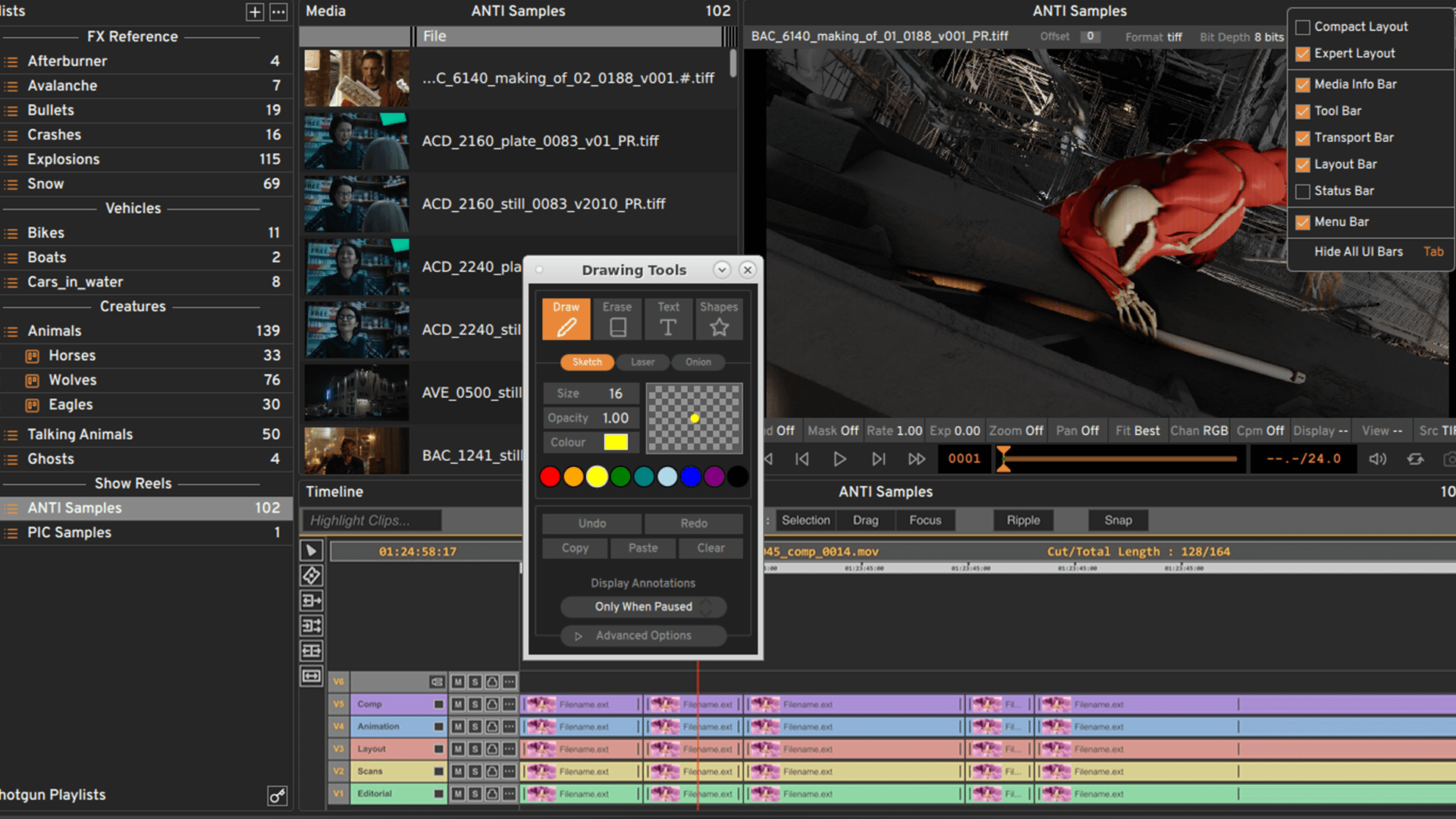Uncheck the Tool Bar option
The image size is (1456, 819).
click(1303, 111)
